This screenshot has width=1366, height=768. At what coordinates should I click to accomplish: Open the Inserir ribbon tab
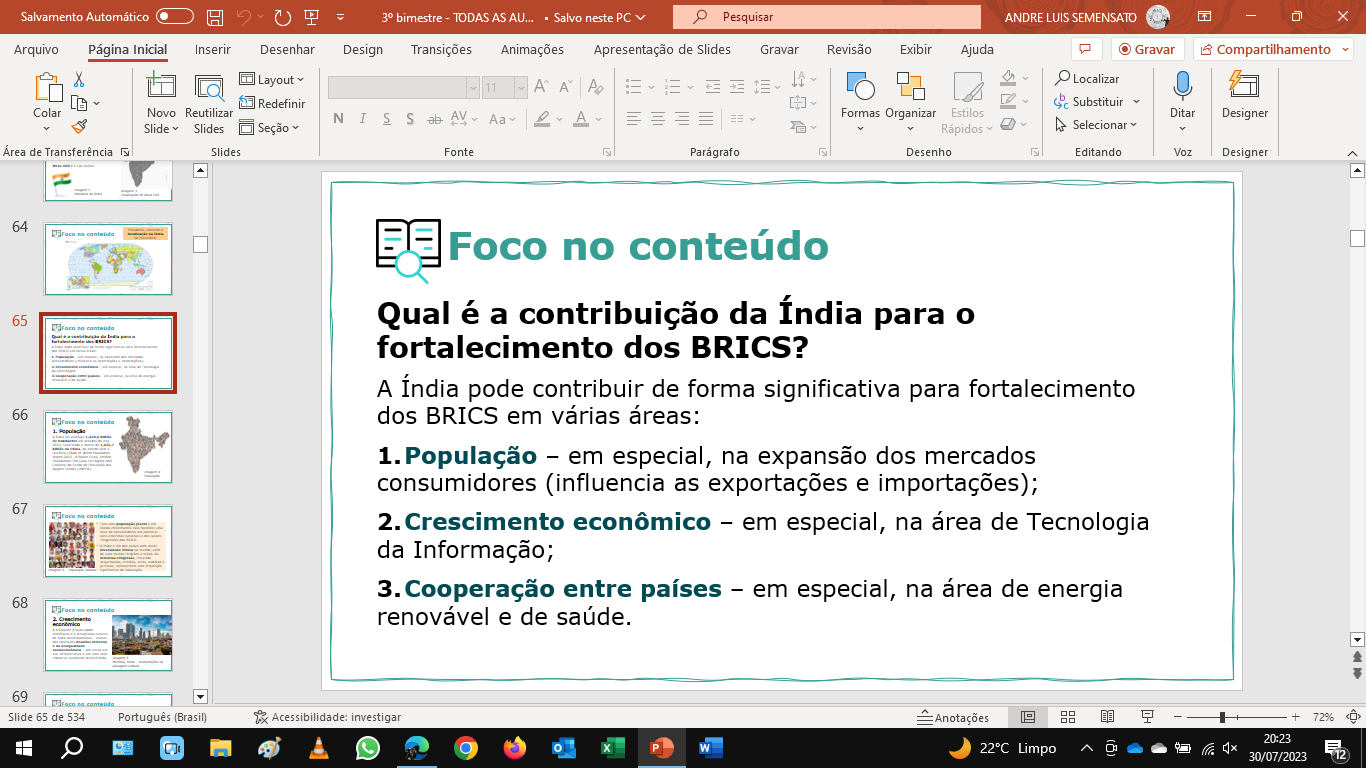[213, 50]
